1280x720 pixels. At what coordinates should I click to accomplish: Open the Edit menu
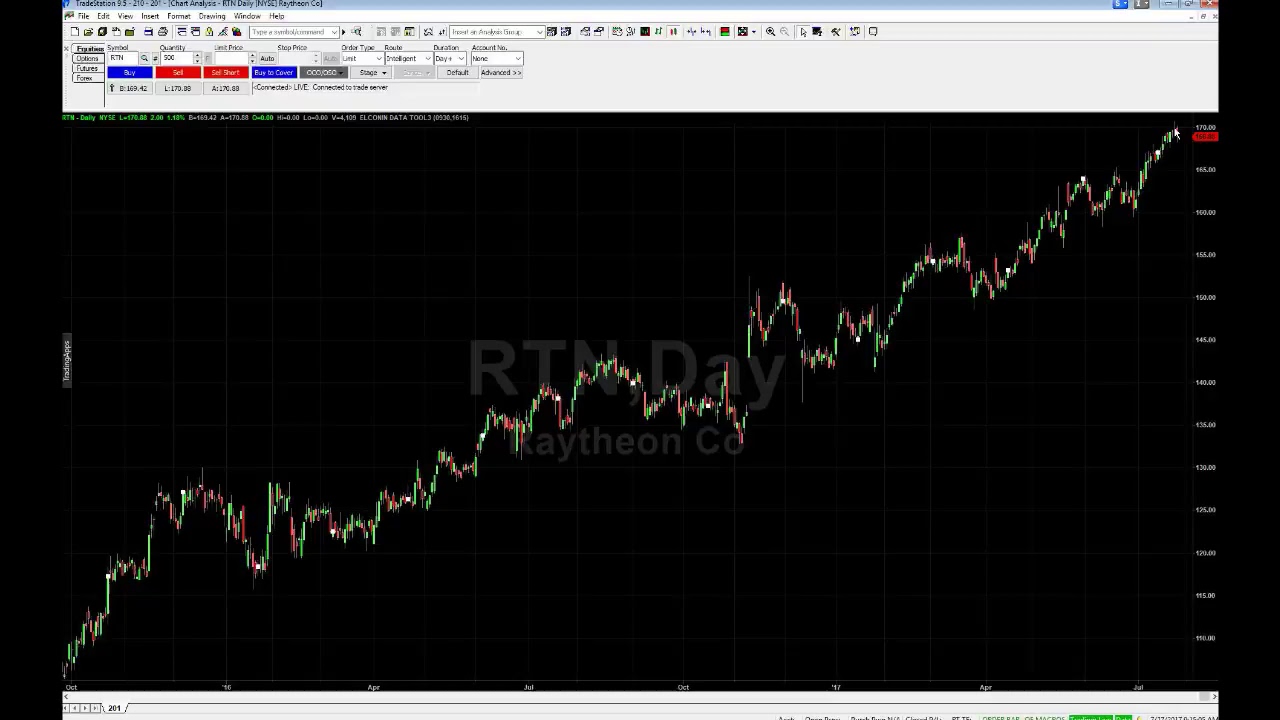pyautogui.click(x=103, y=16)
